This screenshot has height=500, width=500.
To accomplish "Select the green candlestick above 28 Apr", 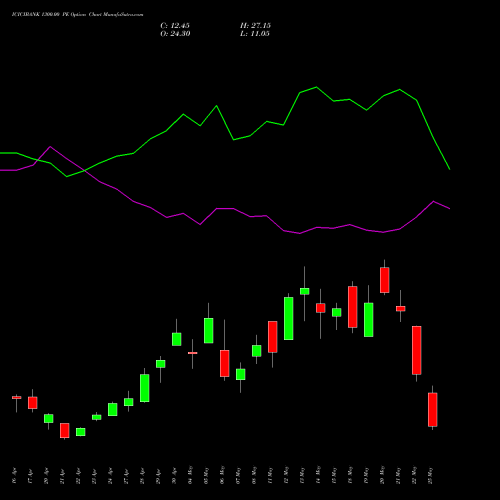I will point(145,388).
